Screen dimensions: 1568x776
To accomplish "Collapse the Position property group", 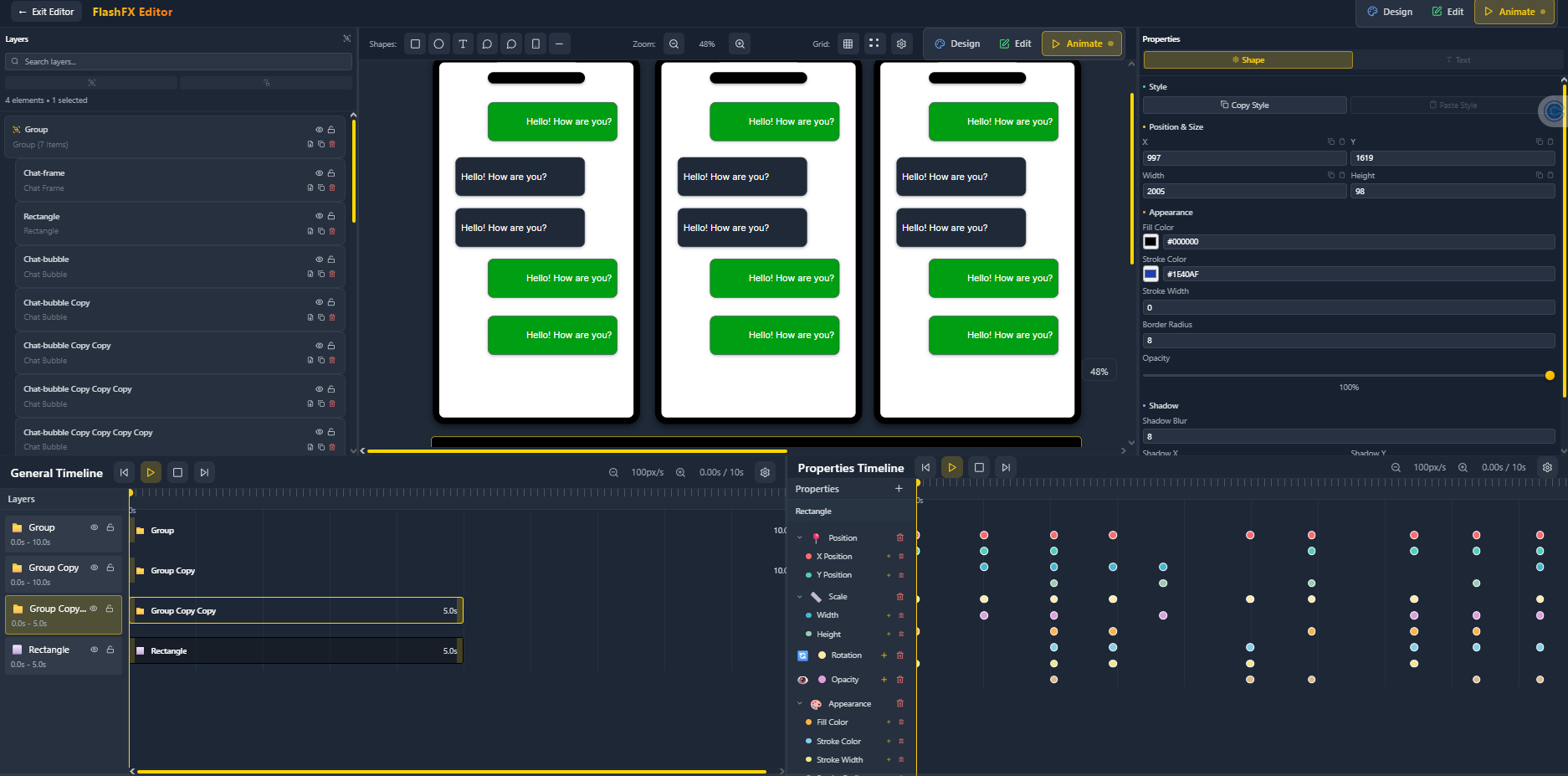I will click(x=800, y=538).
